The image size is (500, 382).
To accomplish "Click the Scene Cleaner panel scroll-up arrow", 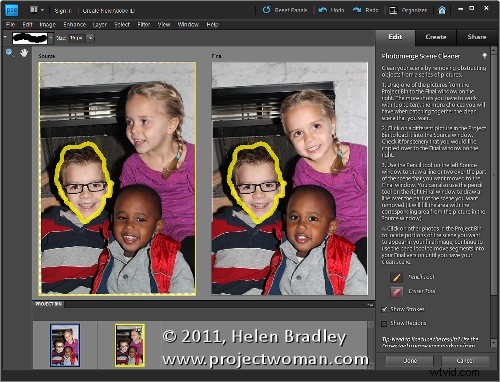I will (494, 50).
